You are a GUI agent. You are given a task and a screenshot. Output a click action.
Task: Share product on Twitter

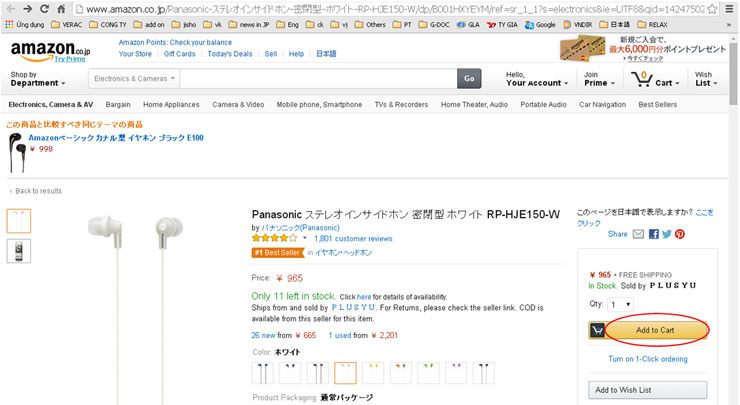[x=667, y=234]
